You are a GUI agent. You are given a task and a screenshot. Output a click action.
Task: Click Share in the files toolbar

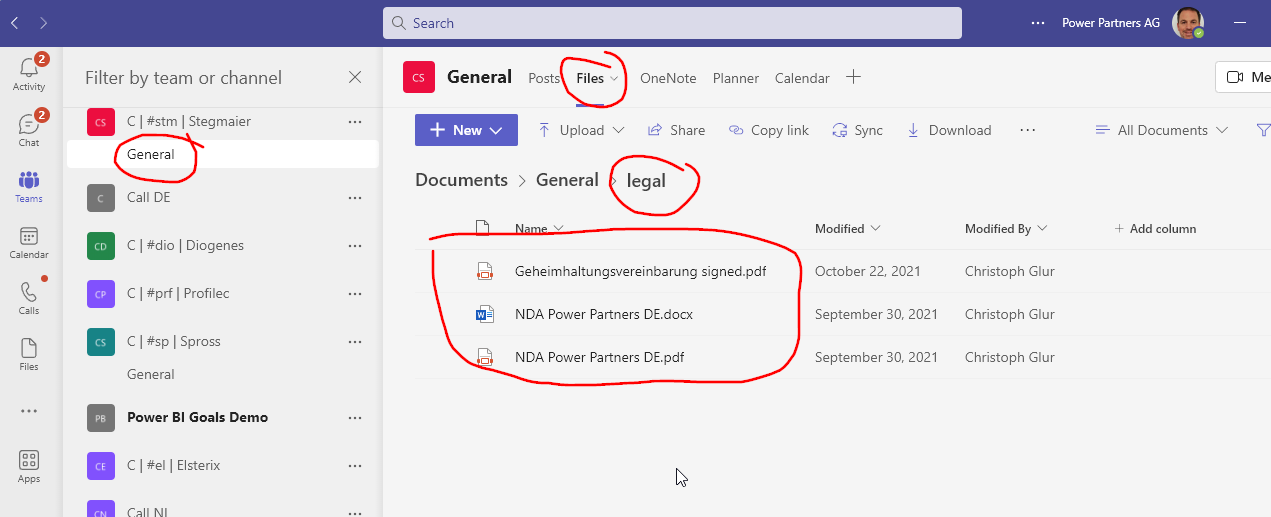[676, 130]
